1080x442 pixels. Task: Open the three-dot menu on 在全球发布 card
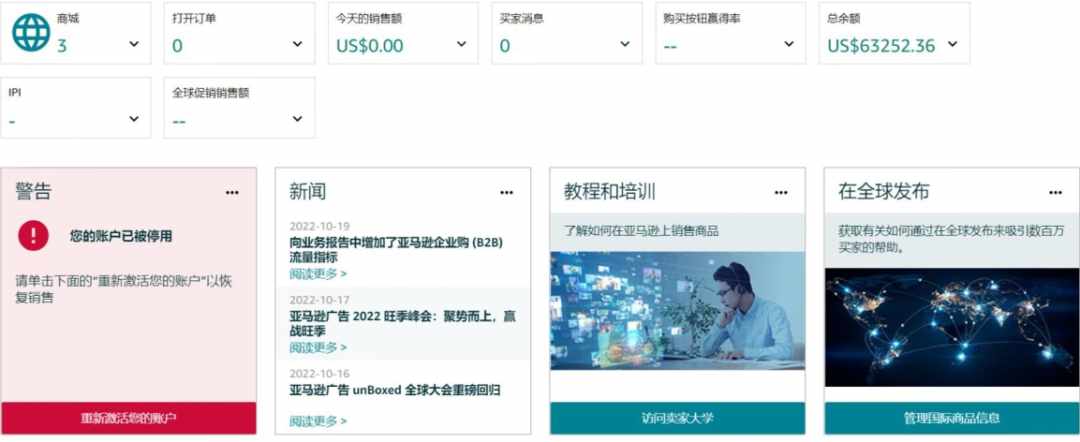[1055, 193]
